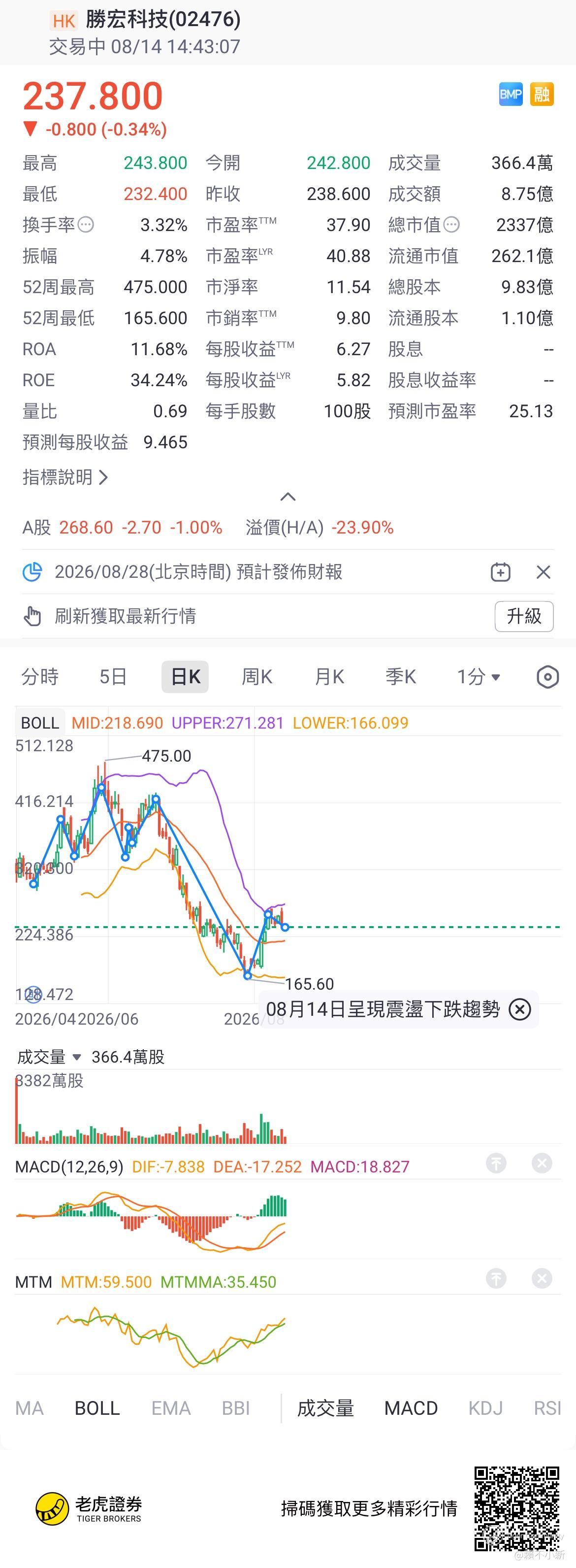Tap the 升級 upgrade button

pos(524,616)
